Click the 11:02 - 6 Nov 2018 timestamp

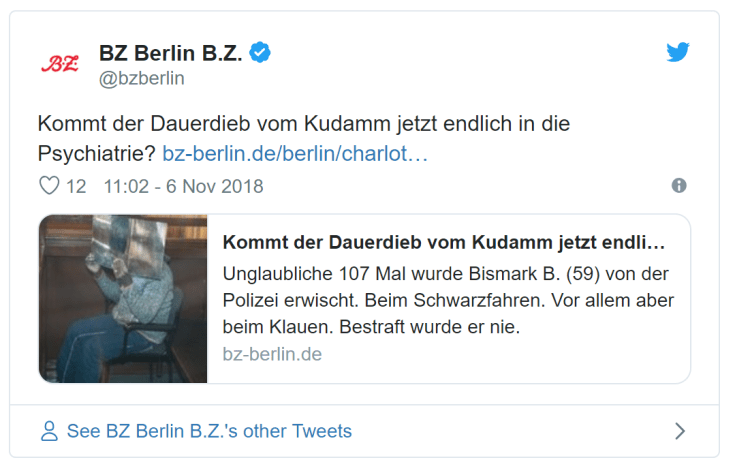click(x=183, y=186)
